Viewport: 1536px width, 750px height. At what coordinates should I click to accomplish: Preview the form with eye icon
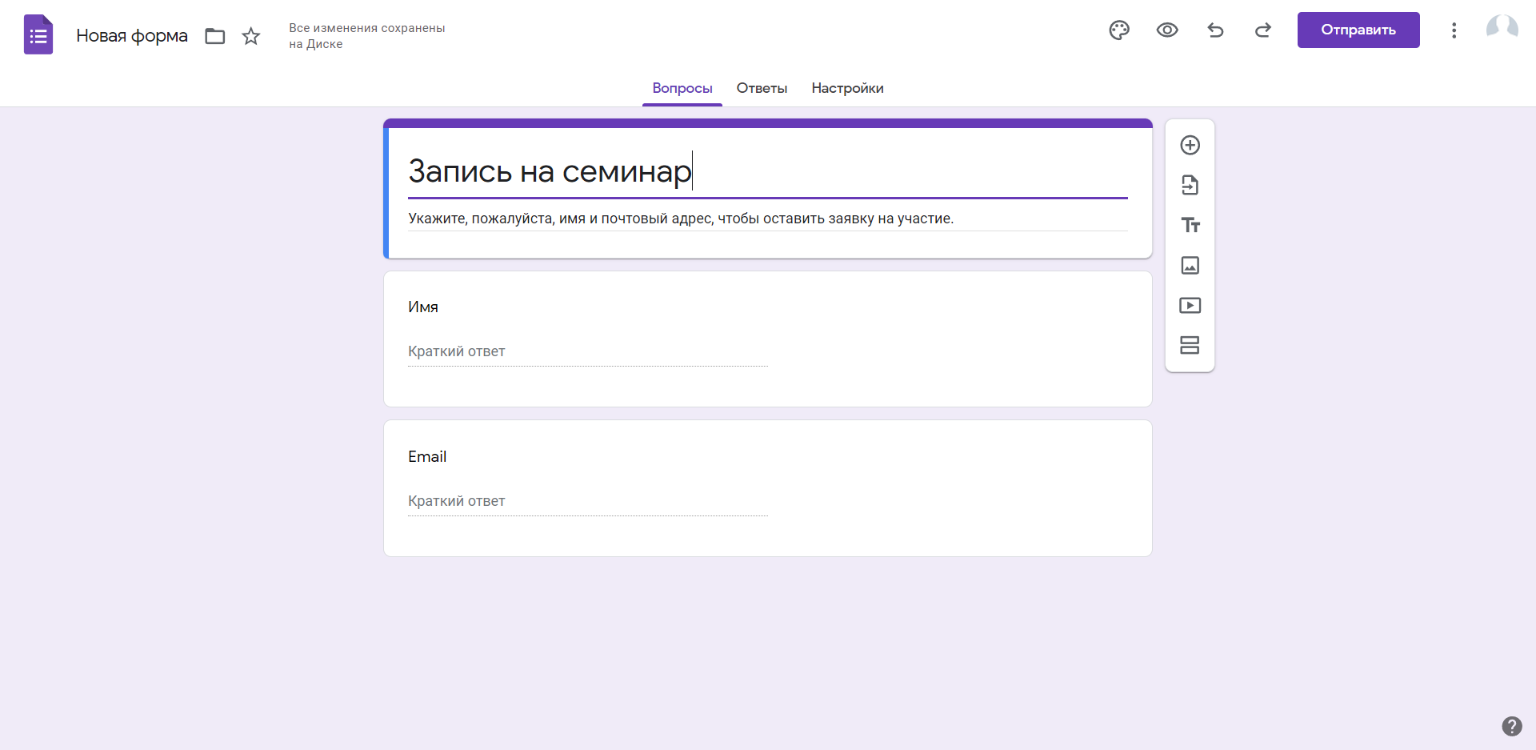coord(1167,30)
